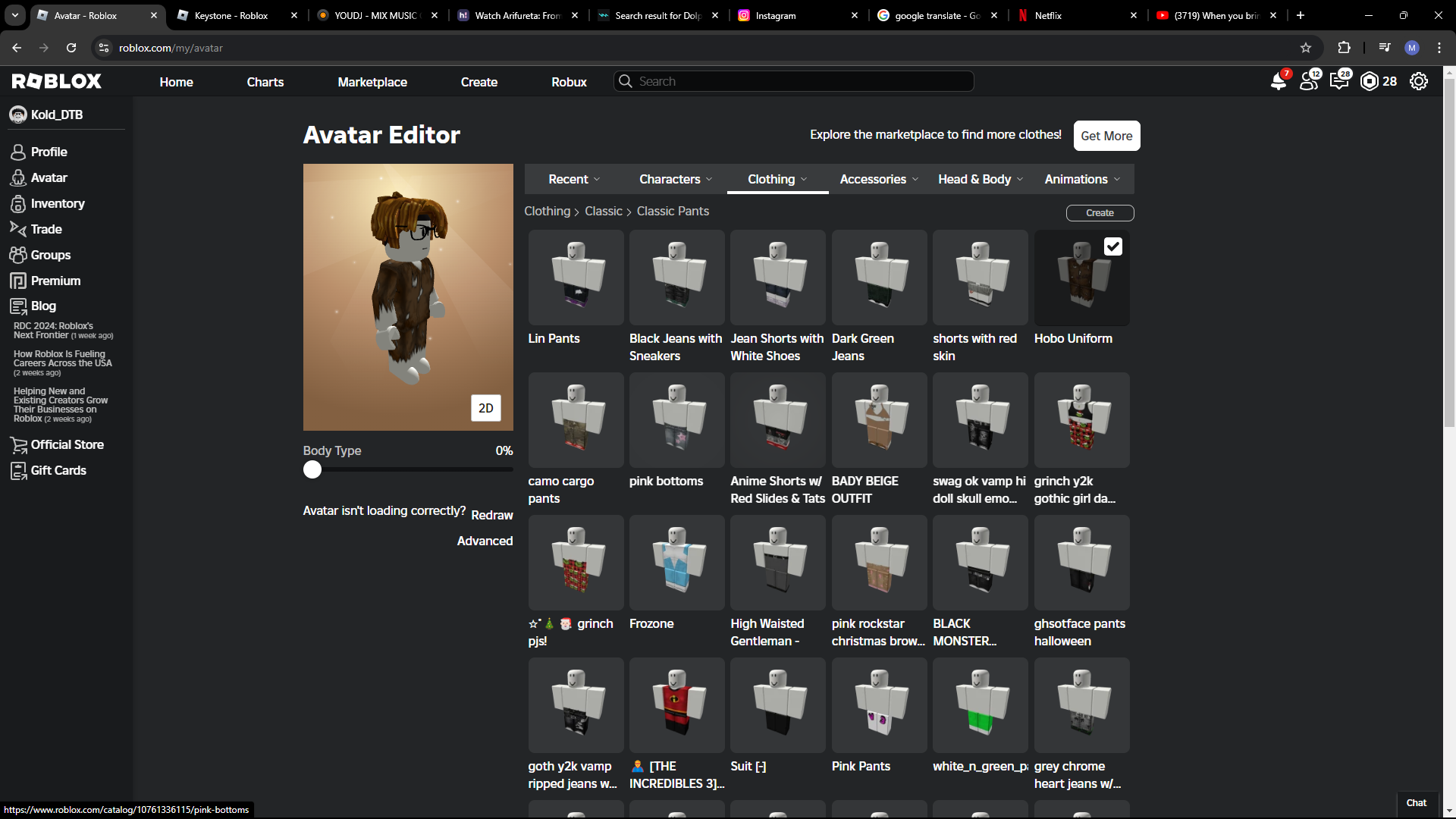
Task: Go to the Create nav item
Action: click(x=479, y=82)
